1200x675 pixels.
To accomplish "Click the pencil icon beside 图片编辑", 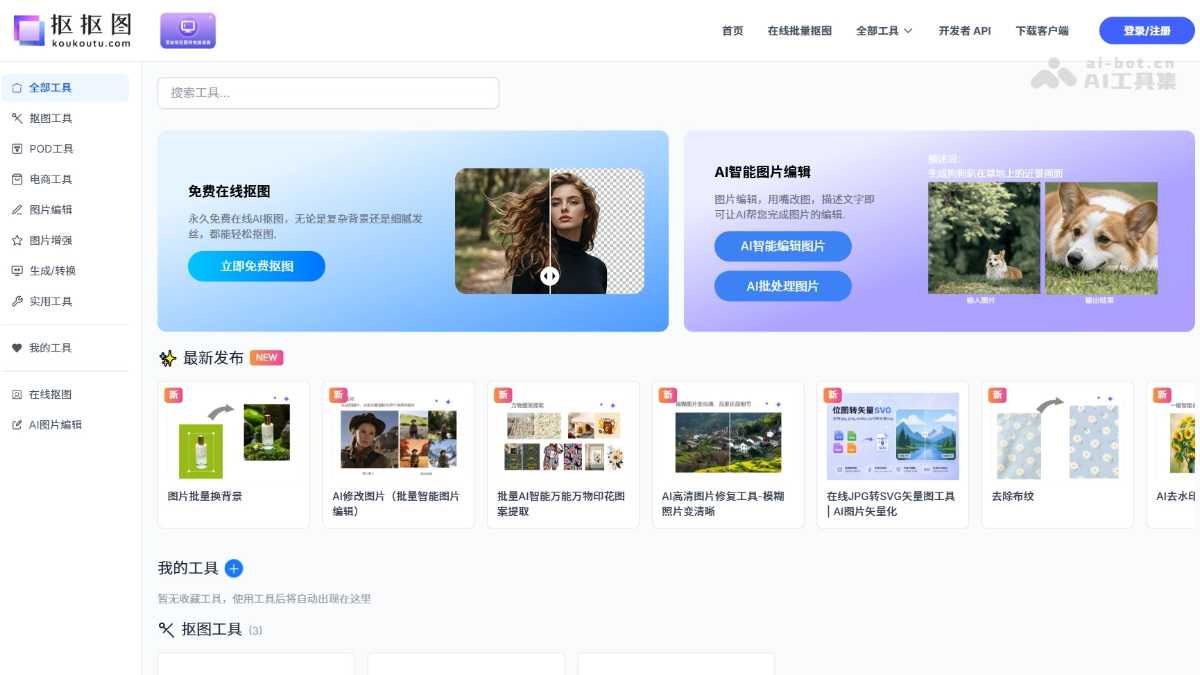I will click(x=17, y=210).
